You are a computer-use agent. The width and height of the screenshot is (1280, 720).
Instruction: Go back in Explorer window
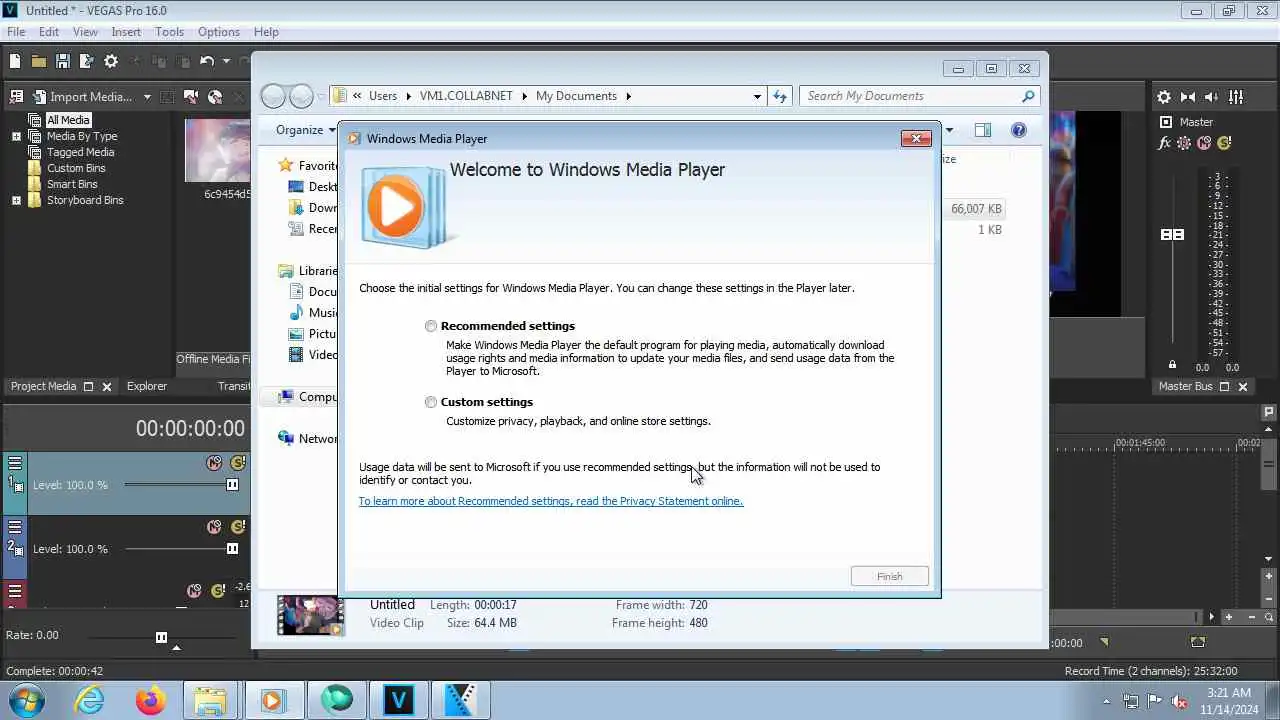click(x=273, y=96)
